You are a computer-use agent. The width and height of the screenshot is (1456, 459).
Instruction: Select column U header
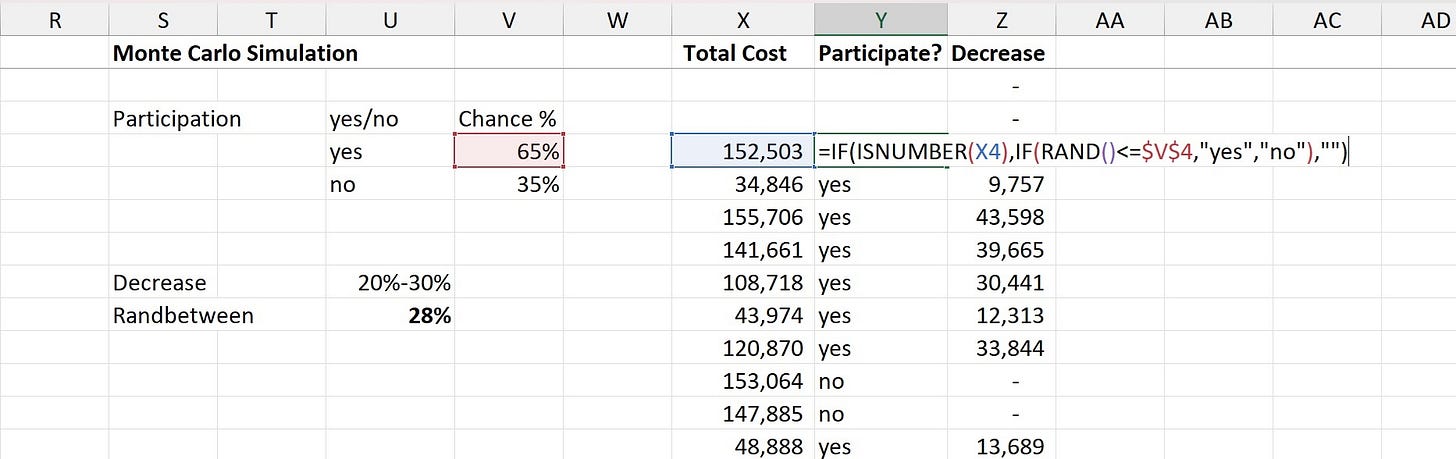pyautogui.click(x=389, y=19)
